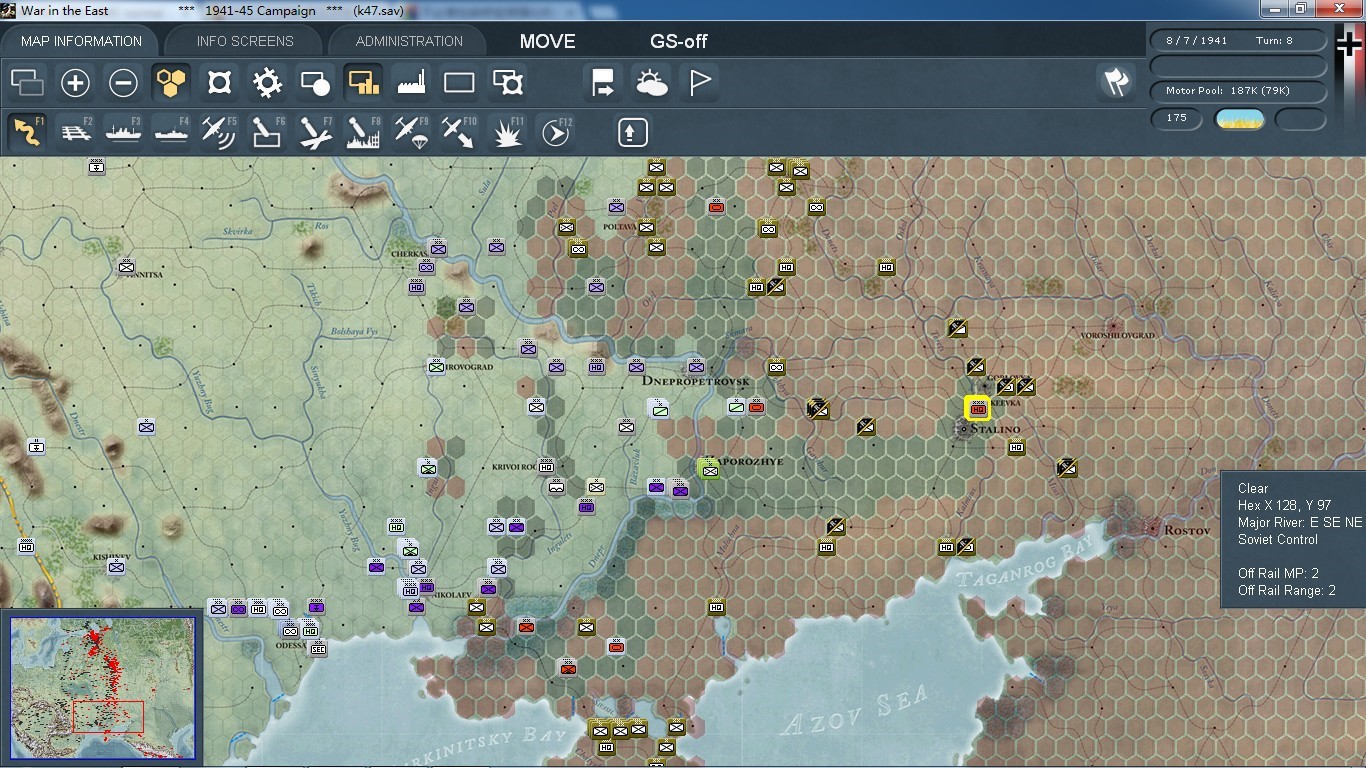
Task: Select the F2 rail move mode
Action: [x=75, y=132]
